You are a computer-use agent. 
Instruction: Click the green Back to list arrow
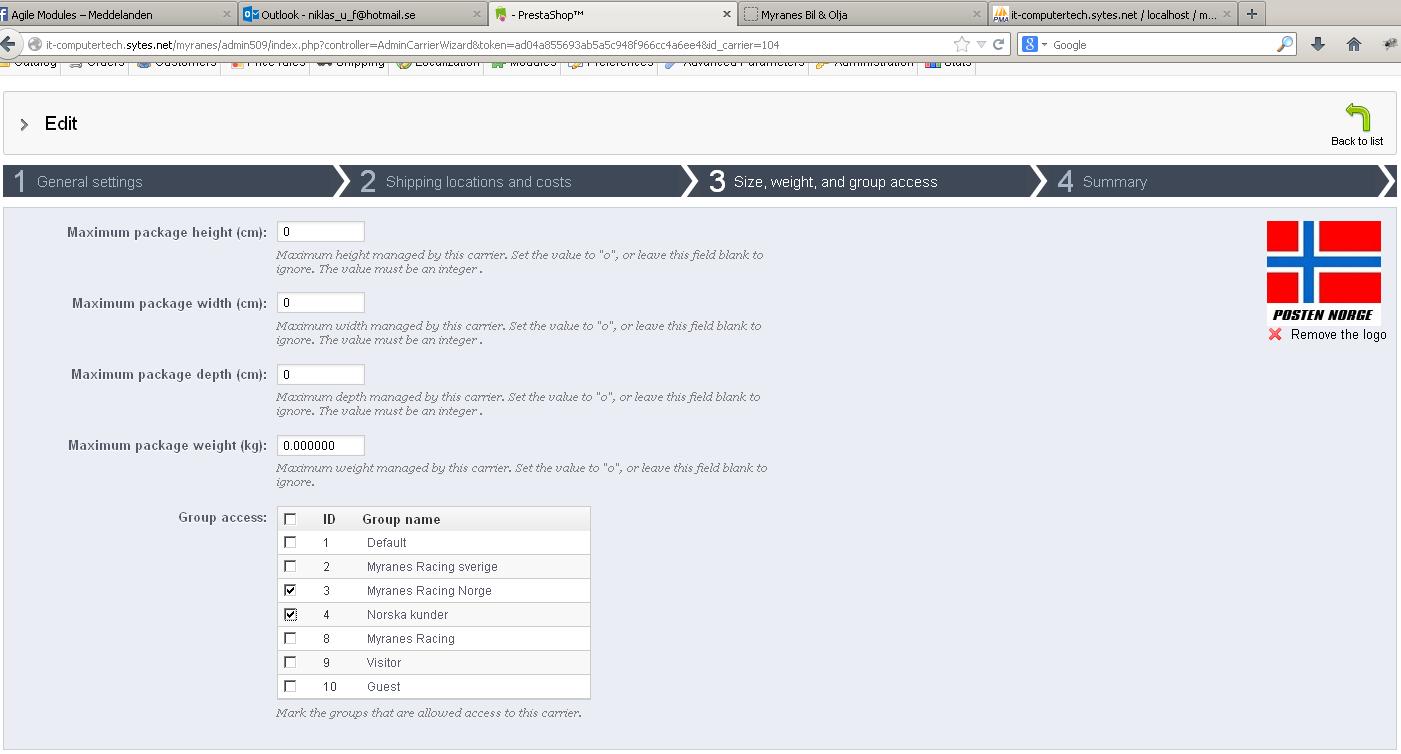tap(1357, 117)
